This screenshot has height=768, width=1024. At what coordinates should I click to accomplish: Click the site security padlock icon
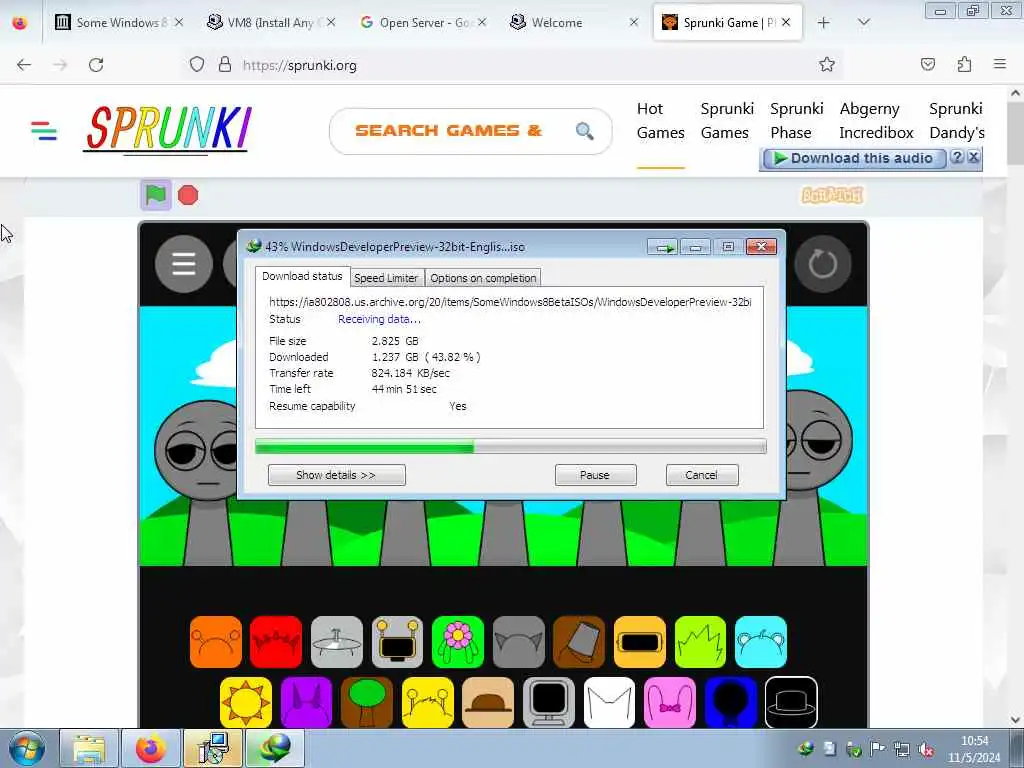point(225,65)
